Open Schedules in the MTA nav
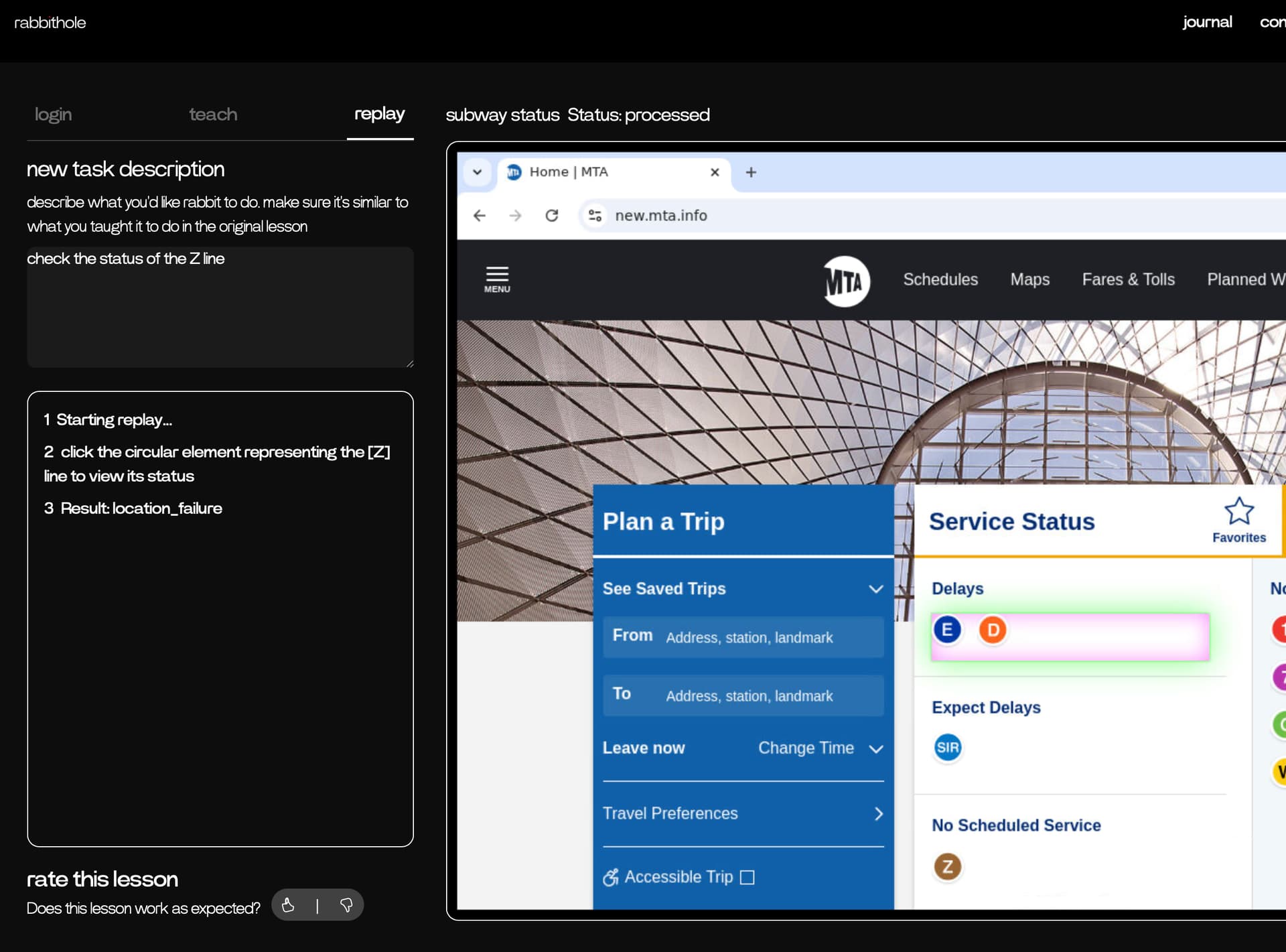 click(x=940, y=279)
